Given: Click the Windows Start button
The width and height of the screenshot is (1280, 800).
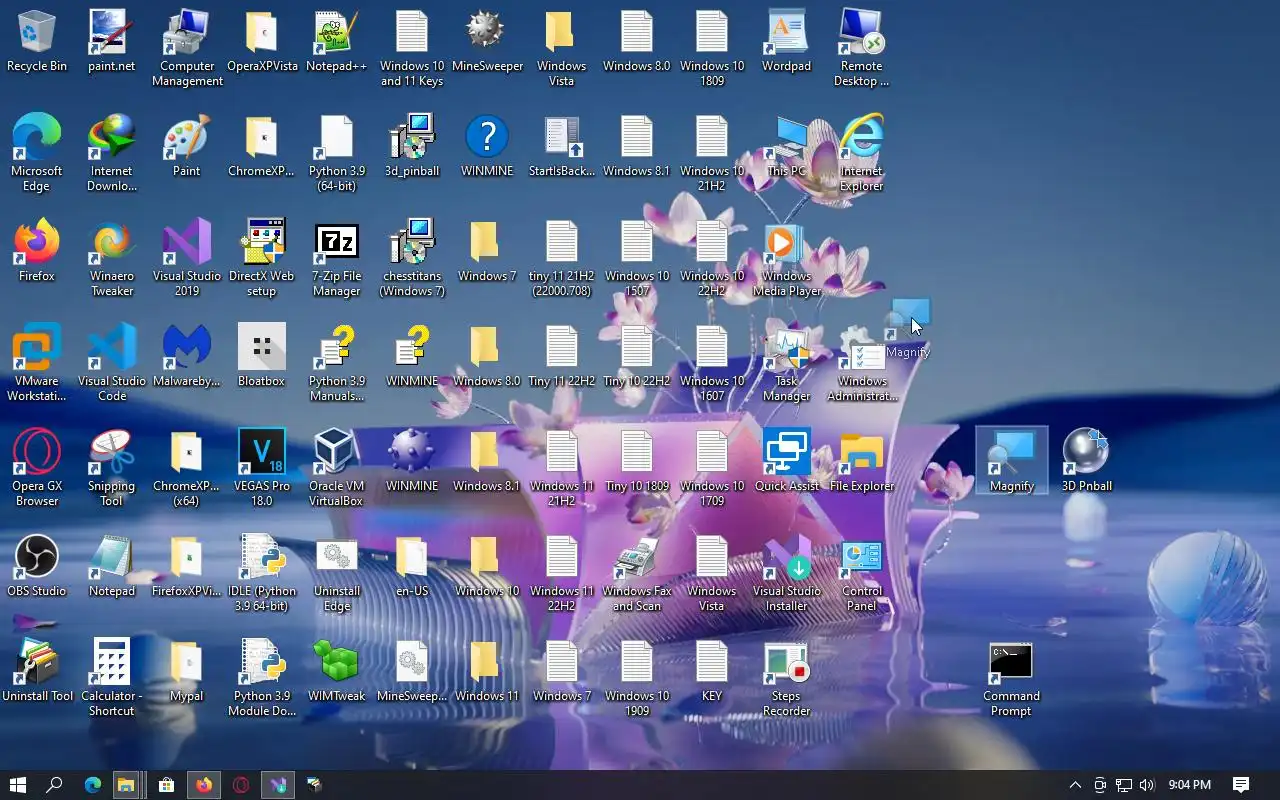Looking at the screenshot, I should tap(17, 785).
